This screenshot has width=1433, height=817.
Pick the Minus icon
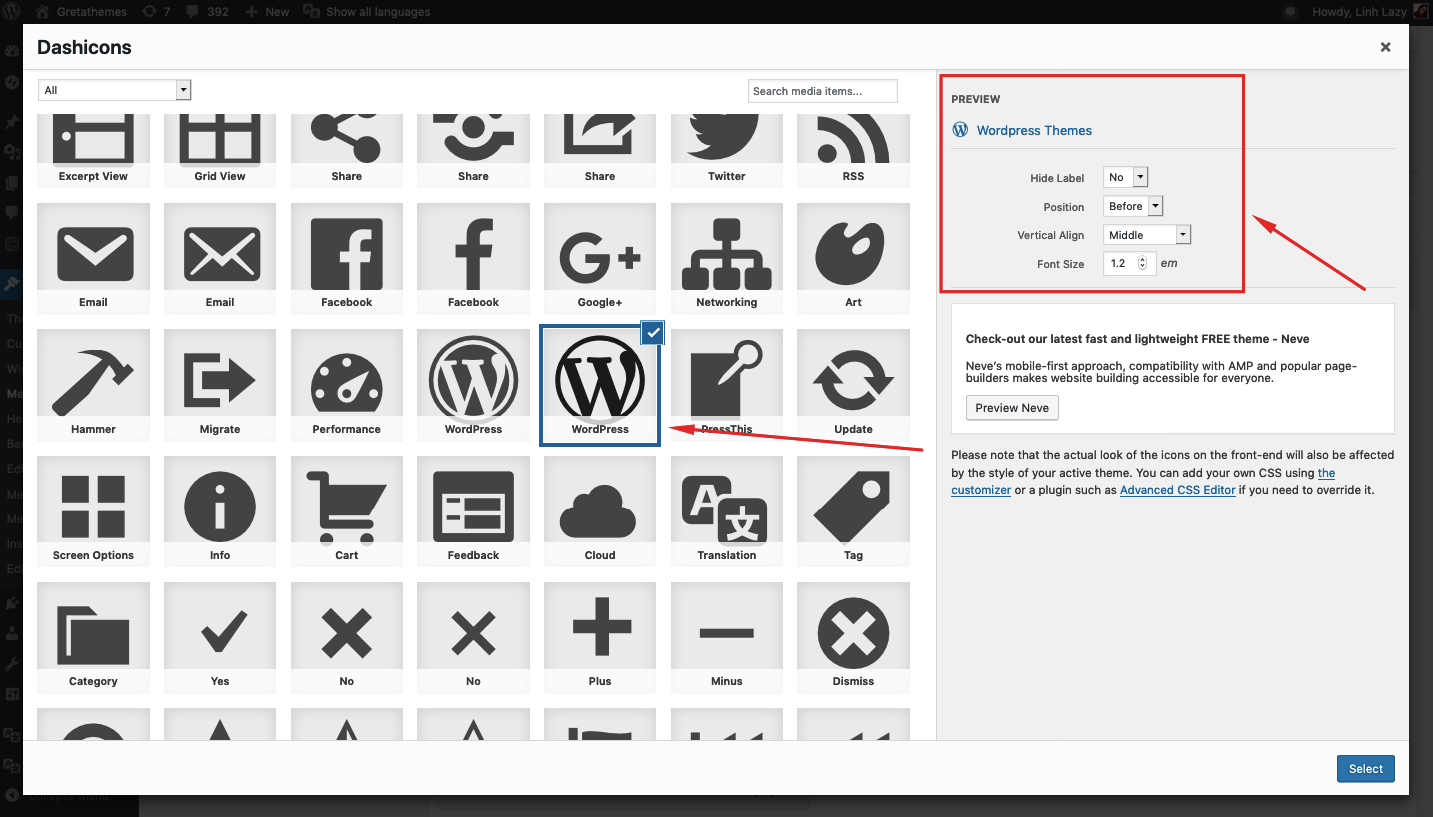pos(727,638)
